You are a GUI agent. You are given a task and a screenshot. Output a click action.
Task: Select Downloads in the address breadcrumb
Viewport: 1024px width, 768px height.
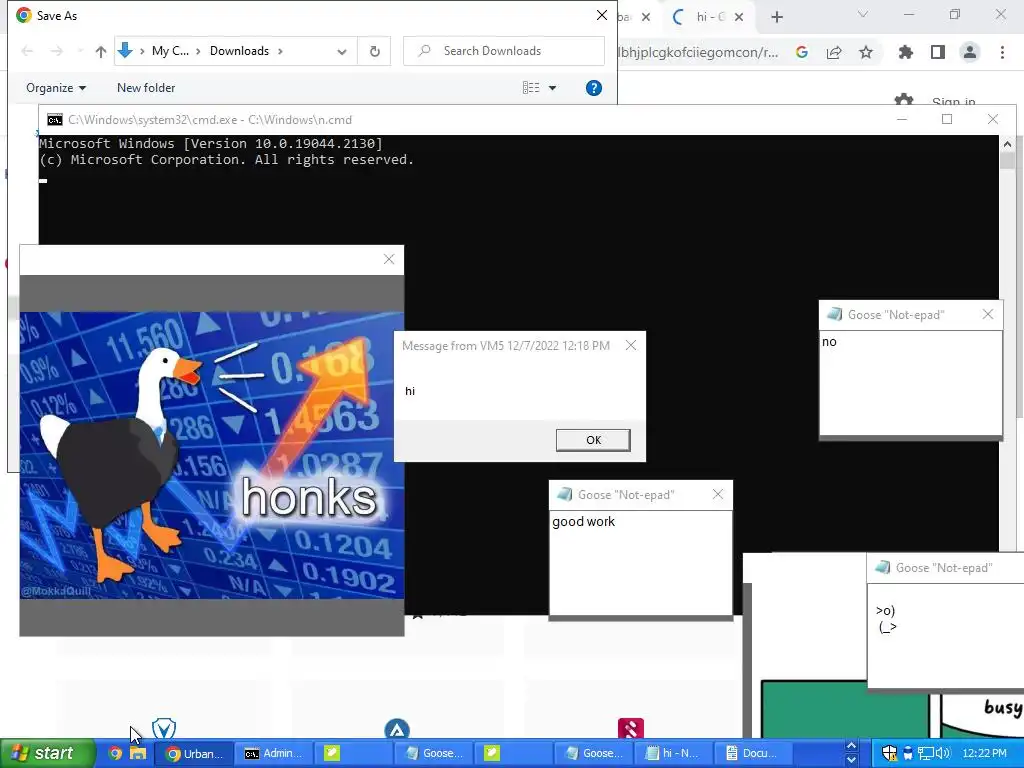pos(239,51)
